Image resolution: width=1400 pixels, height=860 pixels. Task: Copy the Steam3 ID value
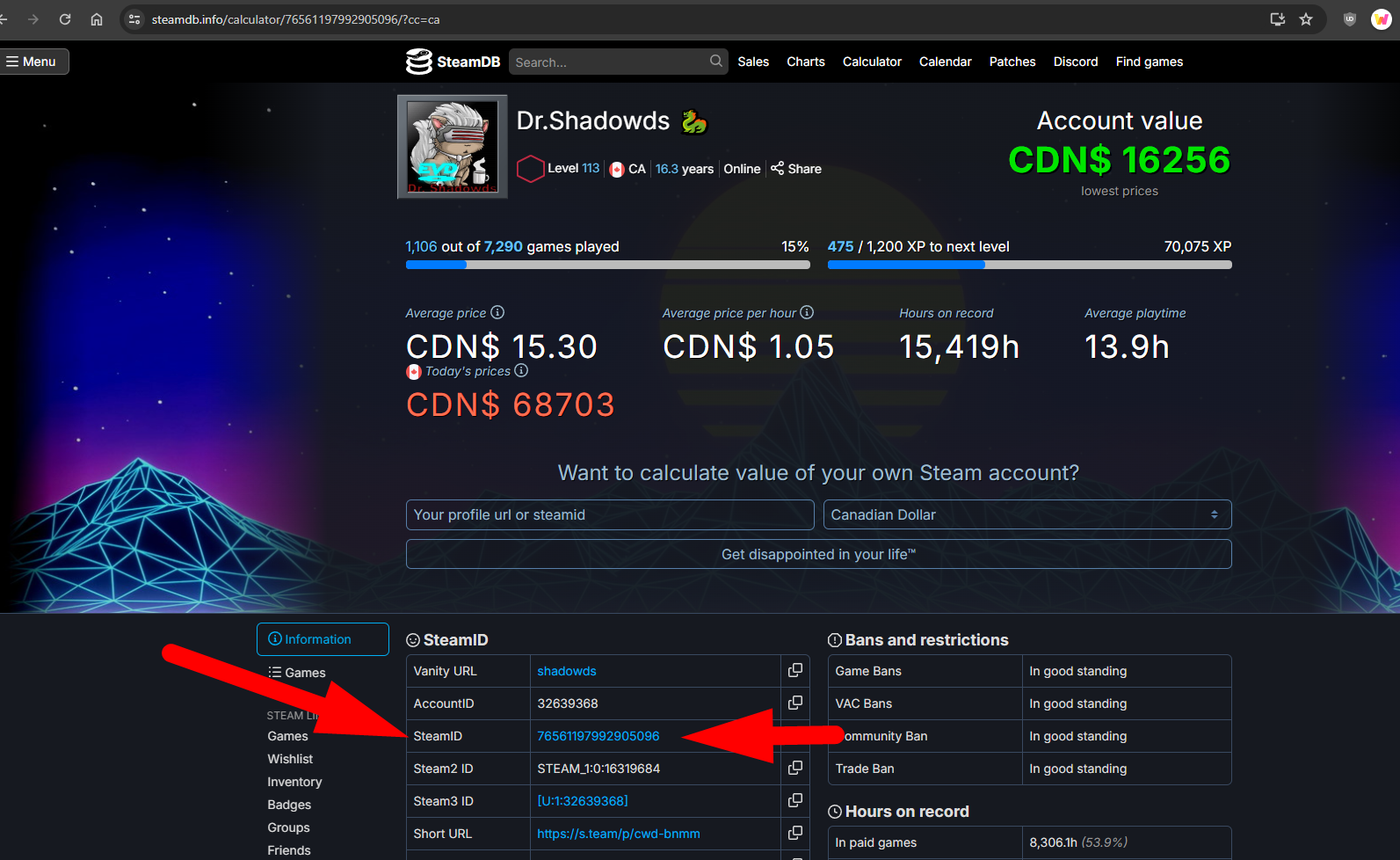pyautogui.click(x=795, y=800)
